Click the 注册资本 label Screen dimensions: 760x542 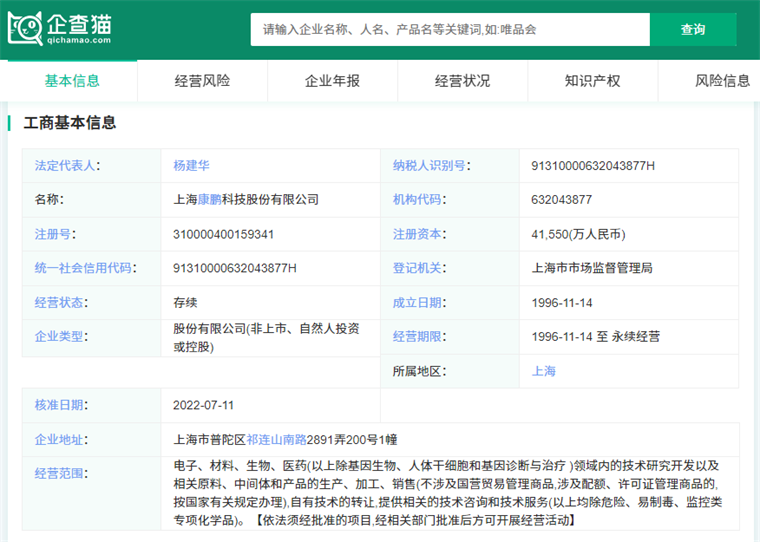point(419,234)
